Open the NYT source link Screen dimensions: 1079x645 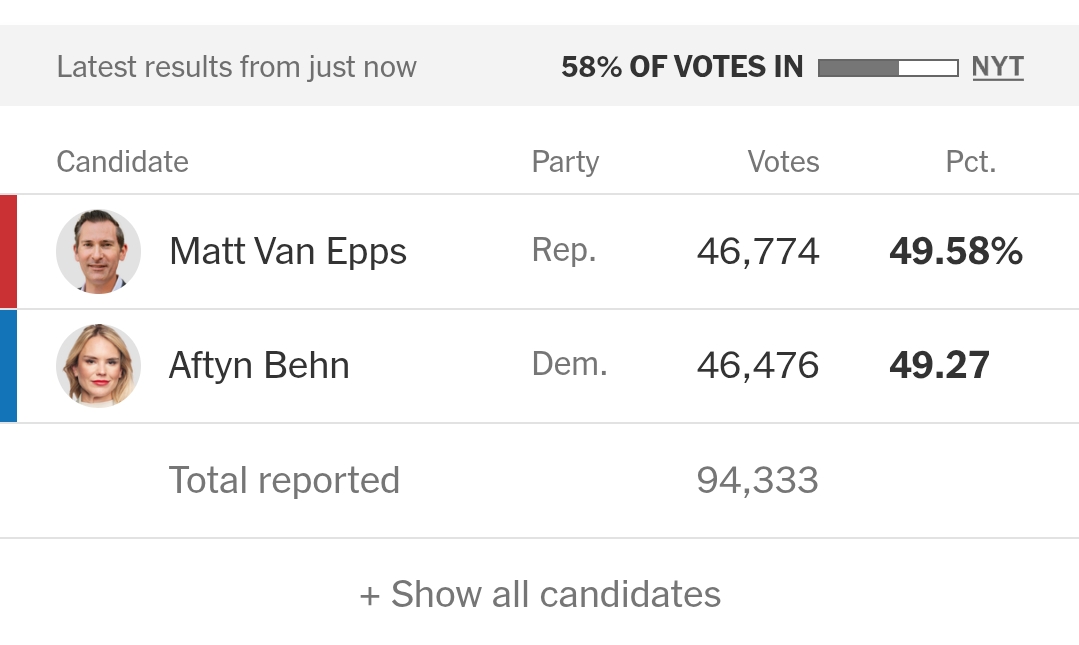point(997,67)
